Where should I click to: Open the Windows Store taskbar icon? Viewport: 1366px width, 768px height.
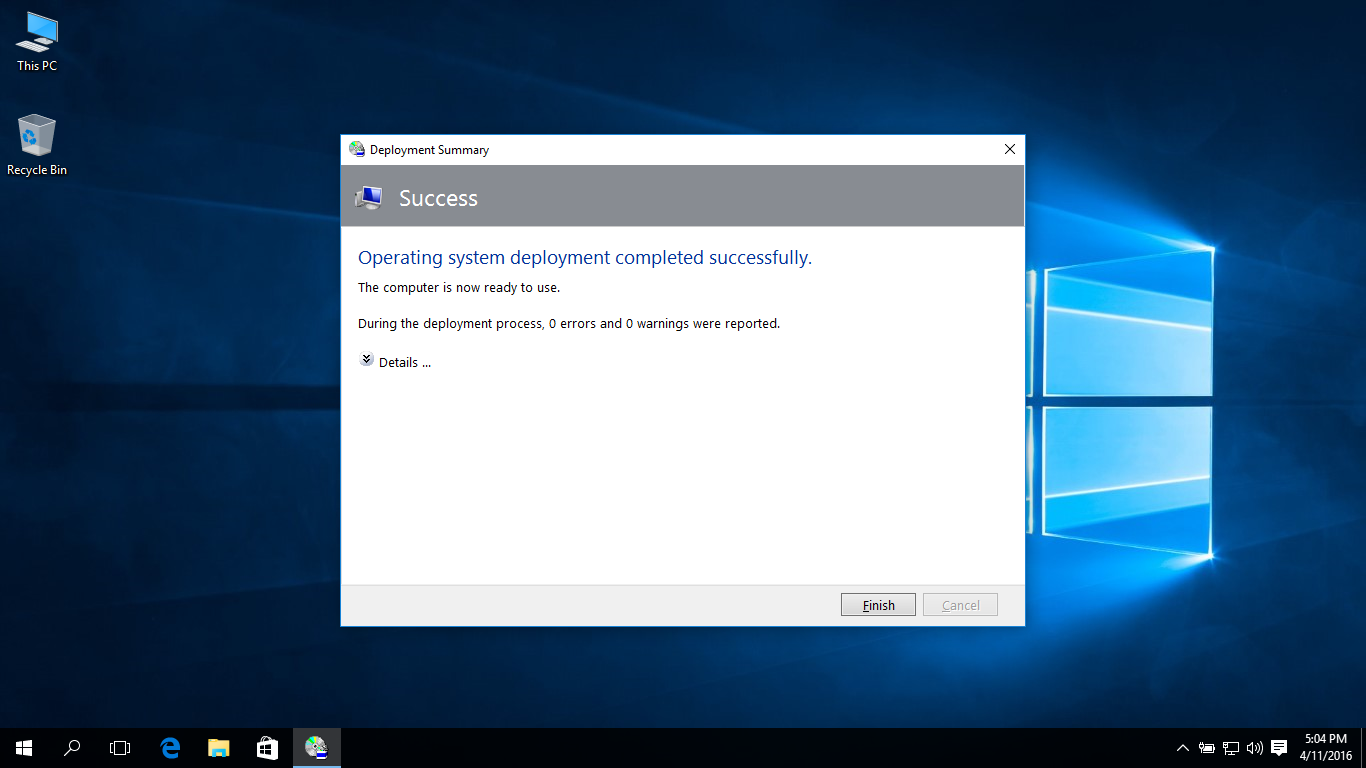[x=267, y=748]
